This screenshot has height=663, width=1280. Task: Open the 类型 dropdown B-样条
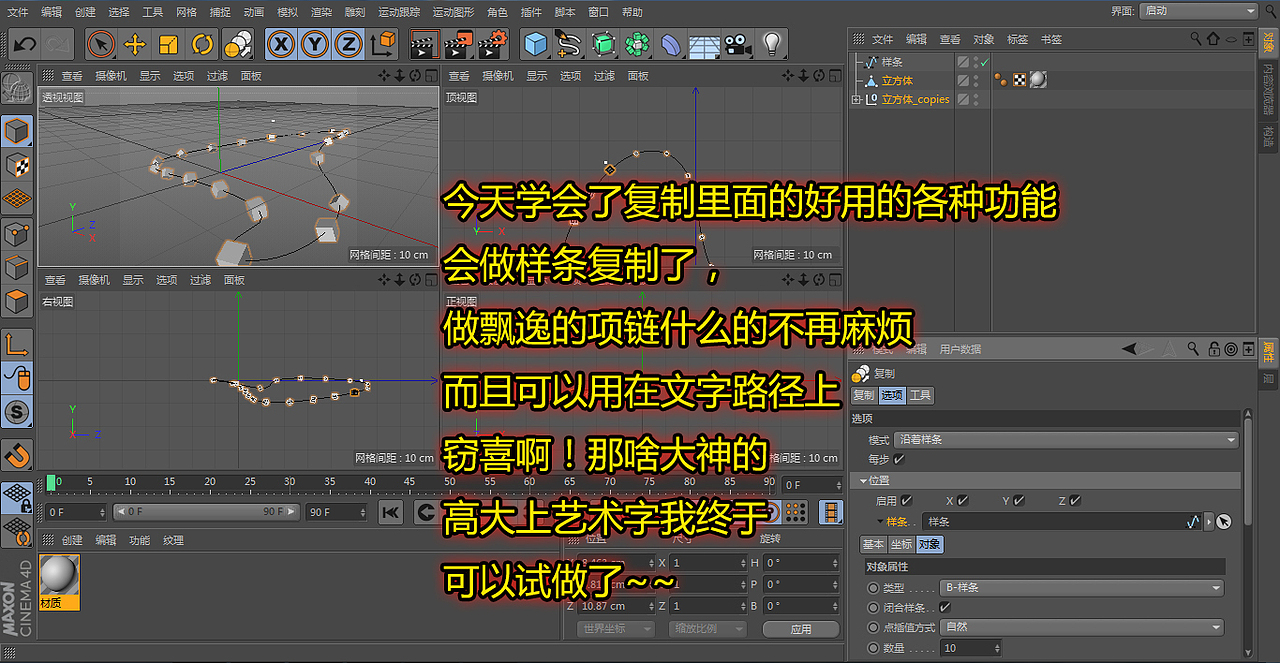coord(1082,588)
